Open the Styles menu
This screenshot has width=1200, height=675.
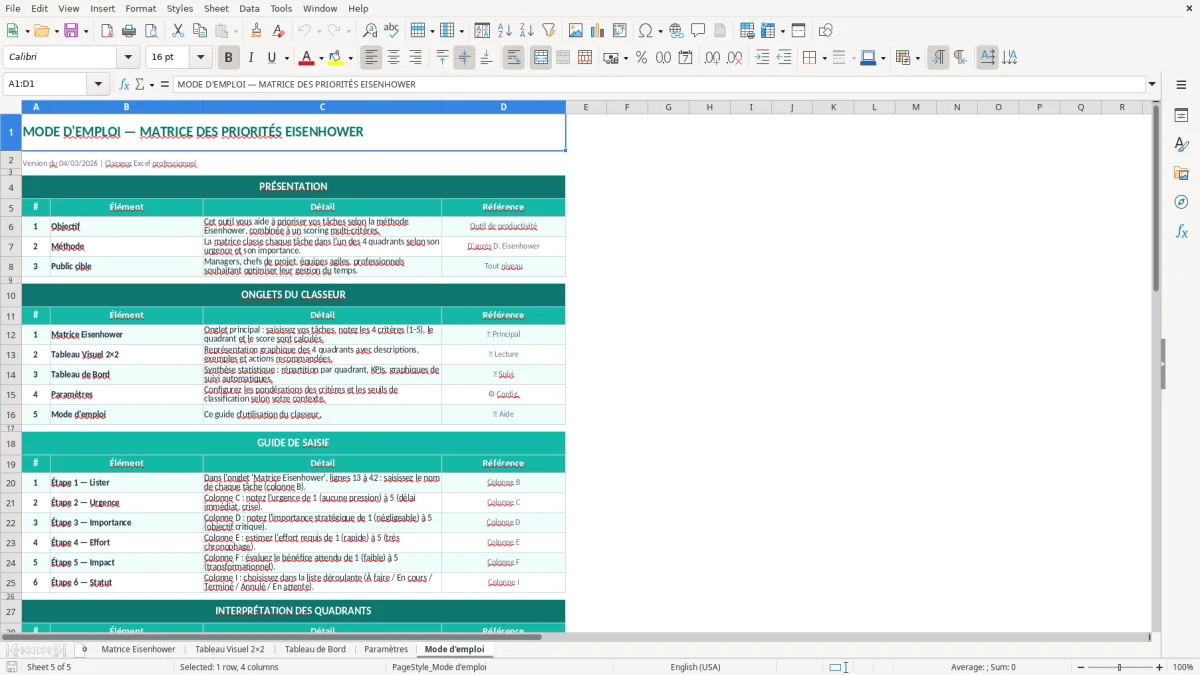coord(180,8)
